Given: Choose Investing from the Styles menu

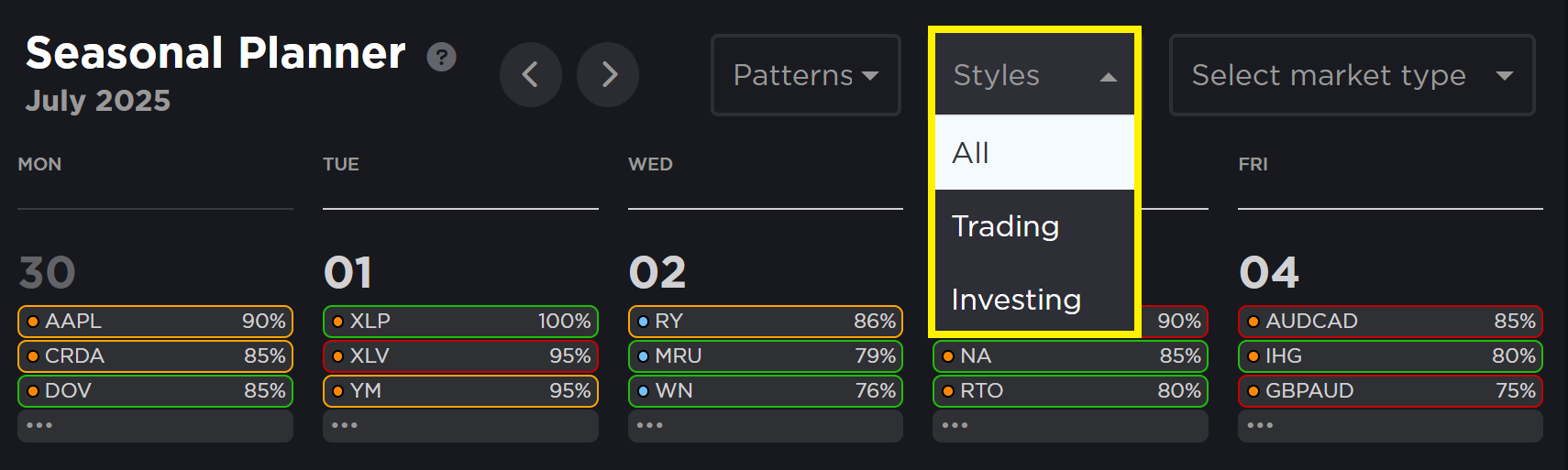Looking at the screenshot, I should pyautogui.click(x=1034, y=300).
